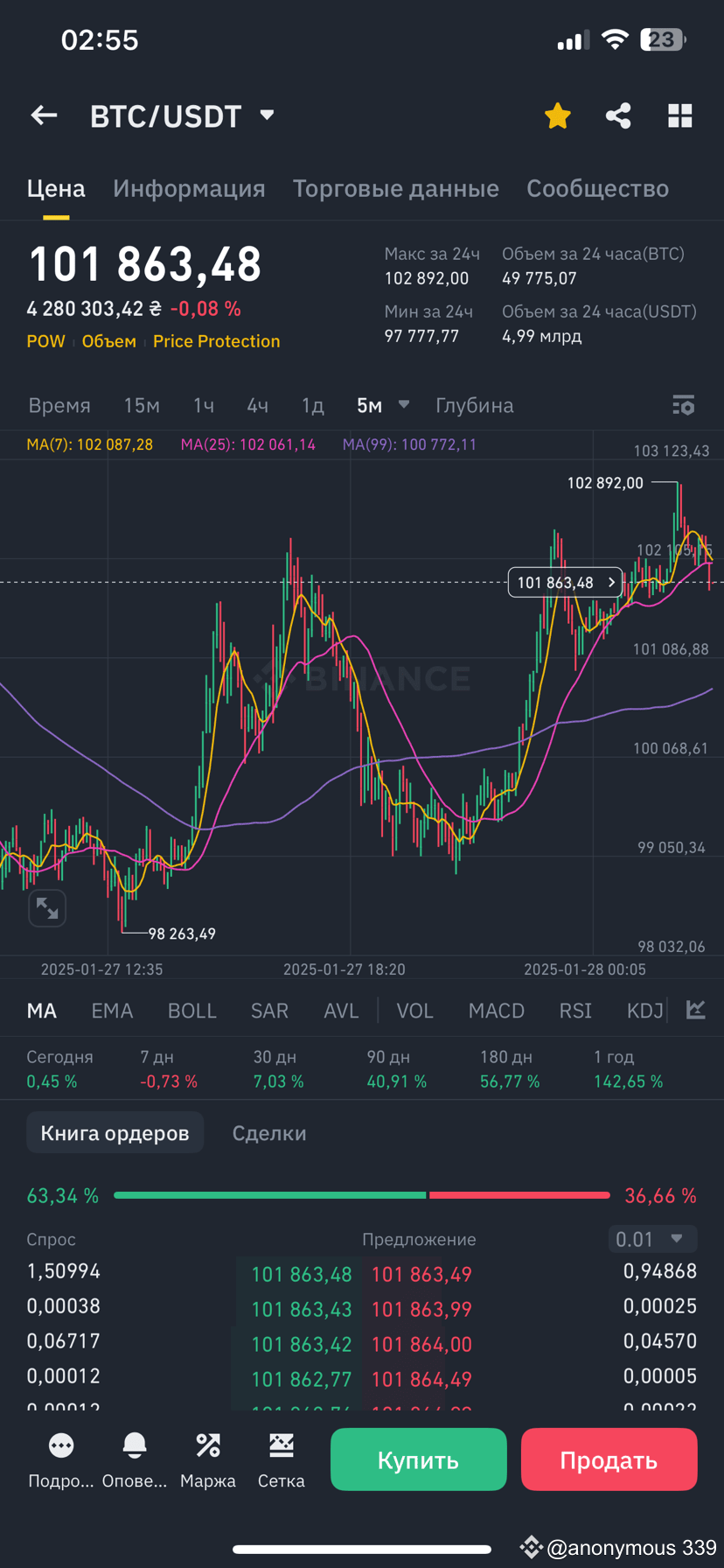Toggle the MACD indicator
Image resolution: width=724 pixels, height=1568 pixels.
496,1011
